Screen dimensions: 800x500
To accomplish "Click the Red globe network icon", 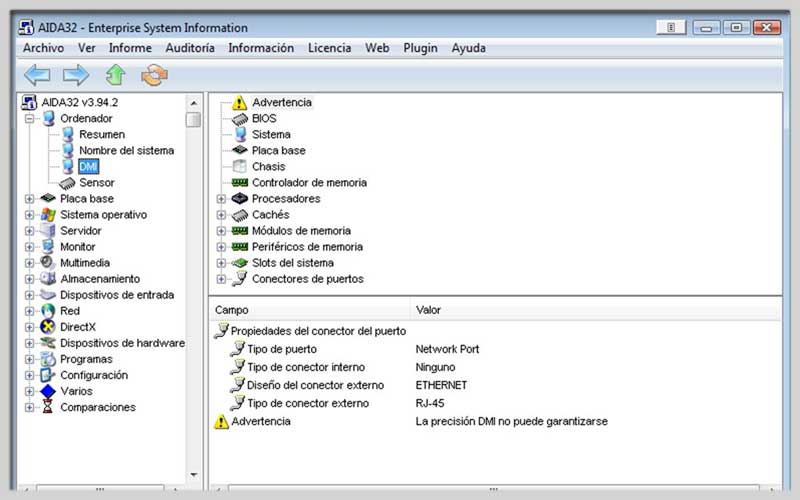I will pos(48,311).
